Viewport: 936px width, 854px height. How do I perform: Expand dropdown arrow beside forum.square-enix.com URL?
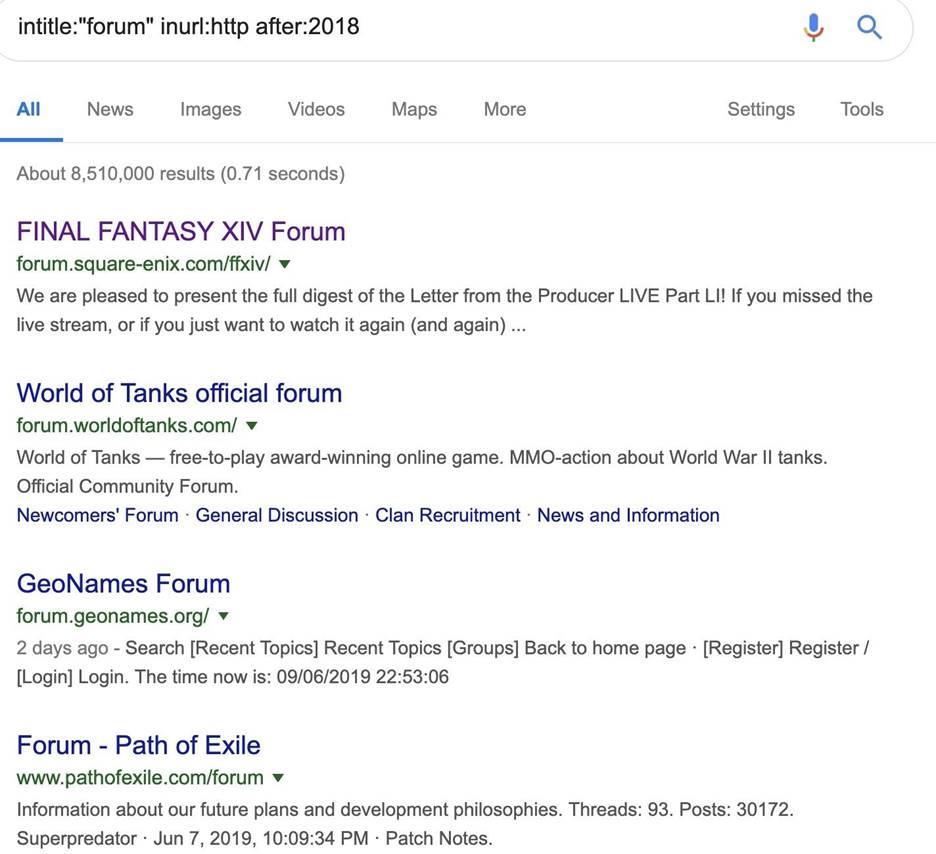tap(285, 264)
